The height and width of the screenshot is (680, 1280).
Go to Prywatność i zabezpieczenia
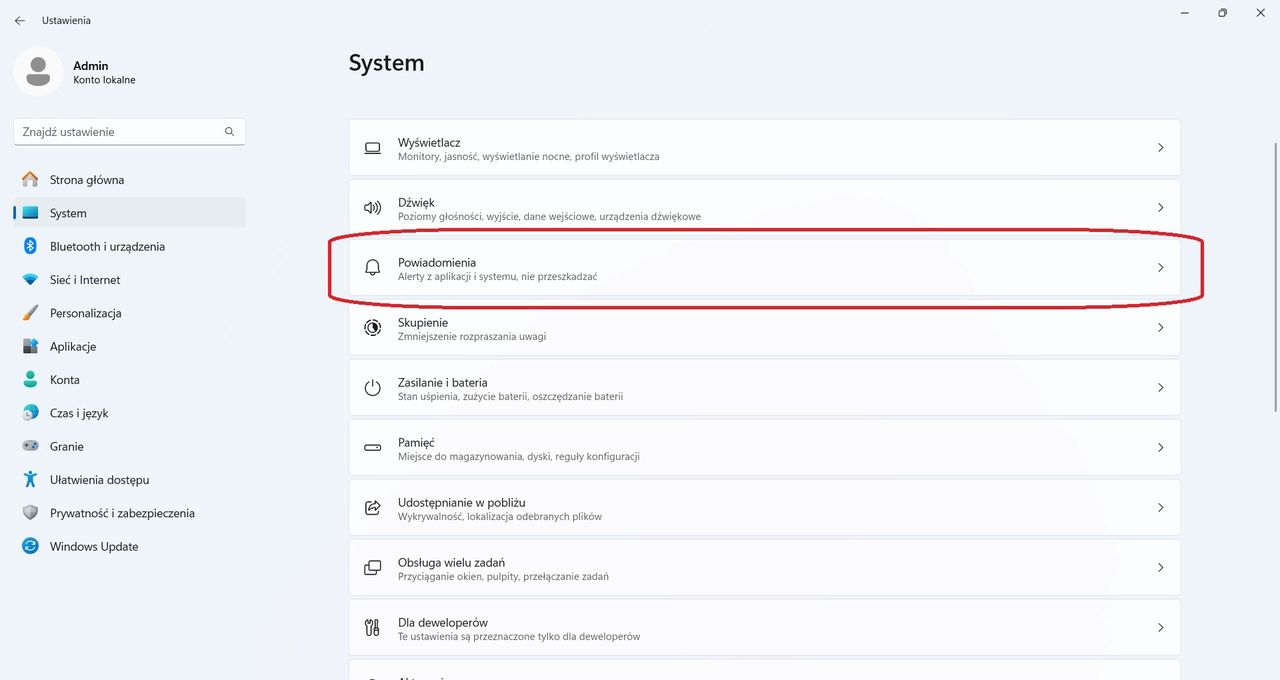point(122,513)
